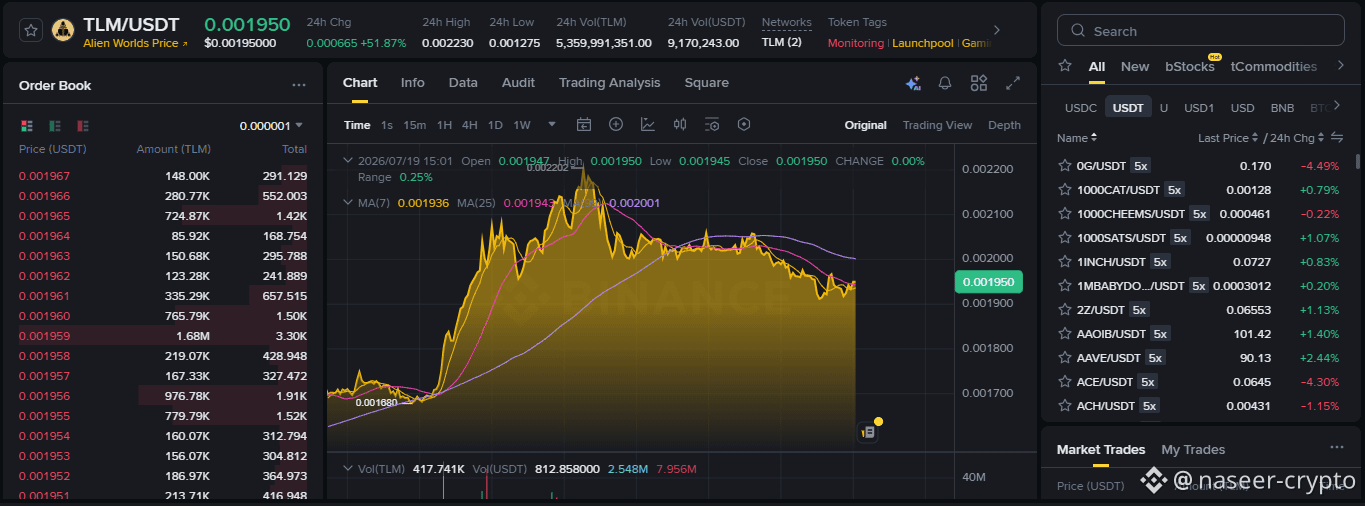Open the price alert bell icon
The width and height of the screenshot is (1365, 506).
click(945, 83)
